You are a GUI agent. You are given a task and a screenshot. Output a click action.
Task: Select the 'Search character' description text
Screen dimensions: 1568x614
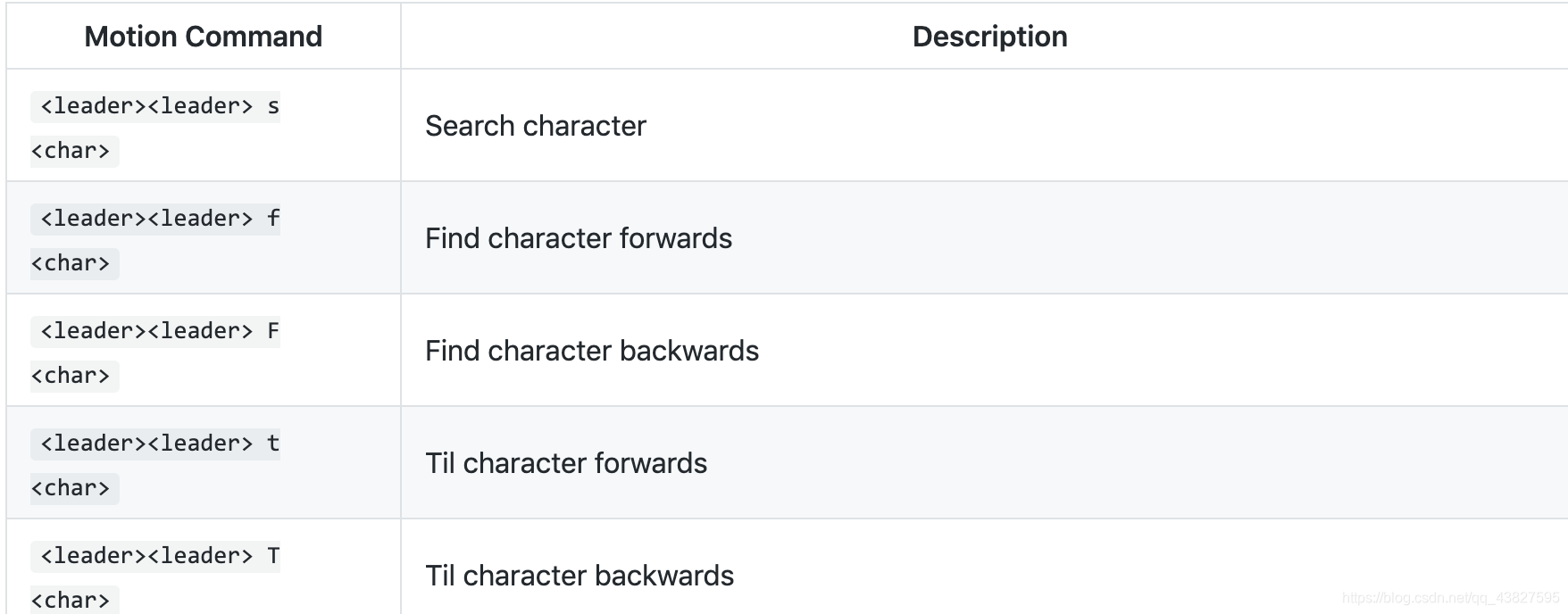coord(535,126)
